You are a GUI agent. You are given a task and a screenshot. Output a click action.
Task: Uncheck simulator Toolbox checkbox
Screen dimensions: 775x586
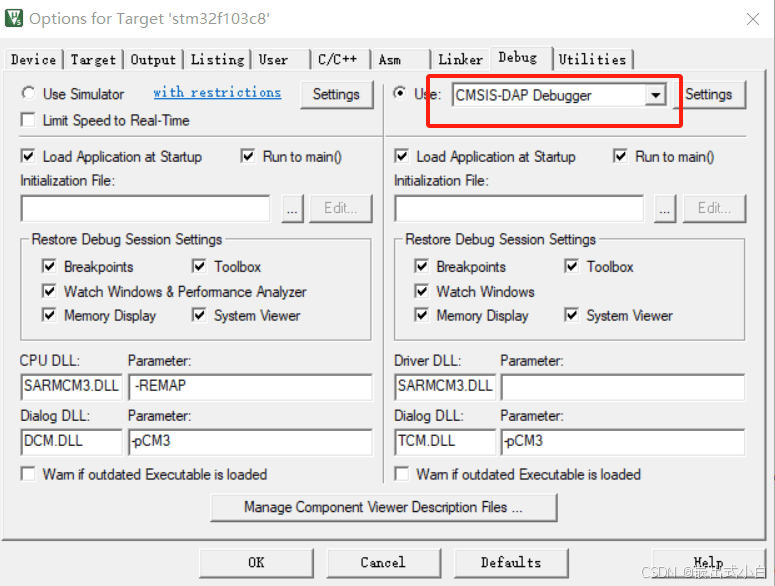[199, 266]
